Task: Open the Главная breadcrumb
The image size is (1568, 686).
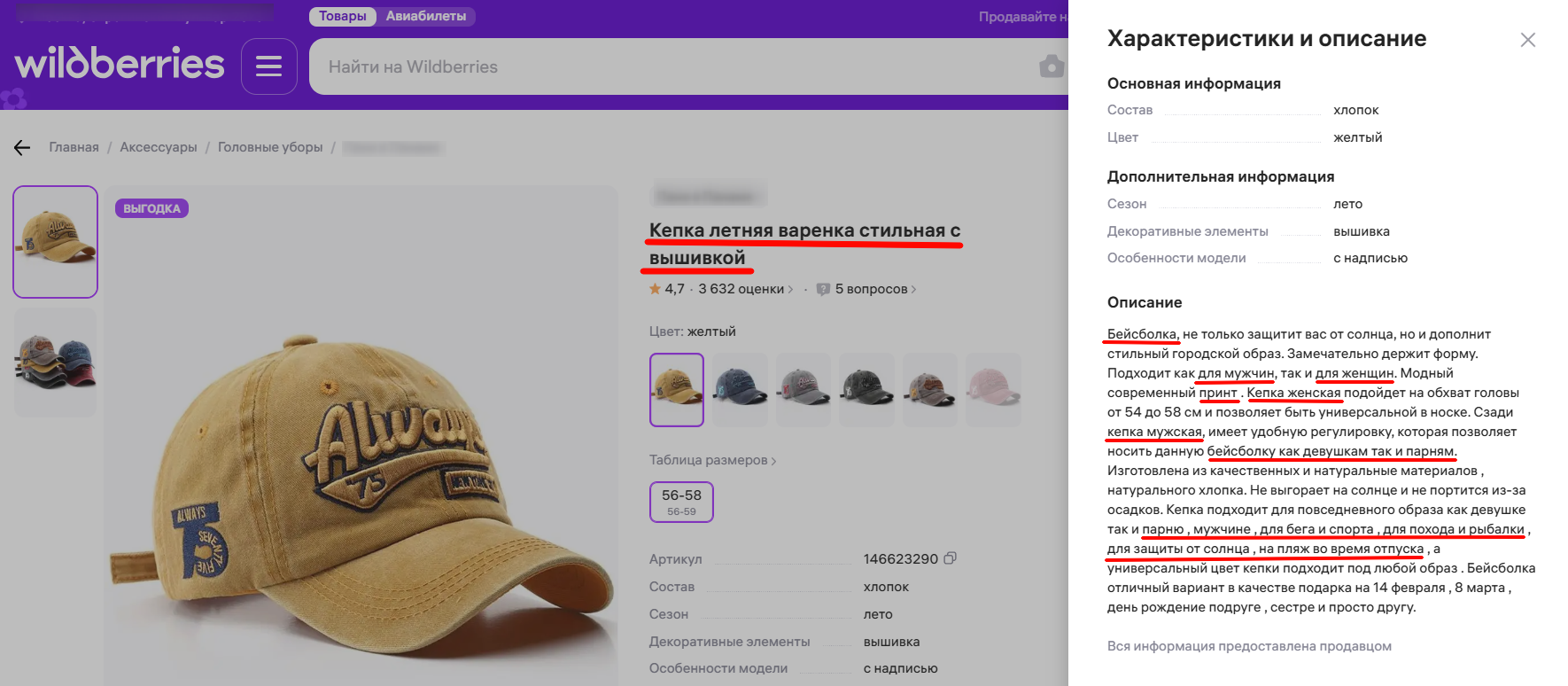Action: (74, 147)
